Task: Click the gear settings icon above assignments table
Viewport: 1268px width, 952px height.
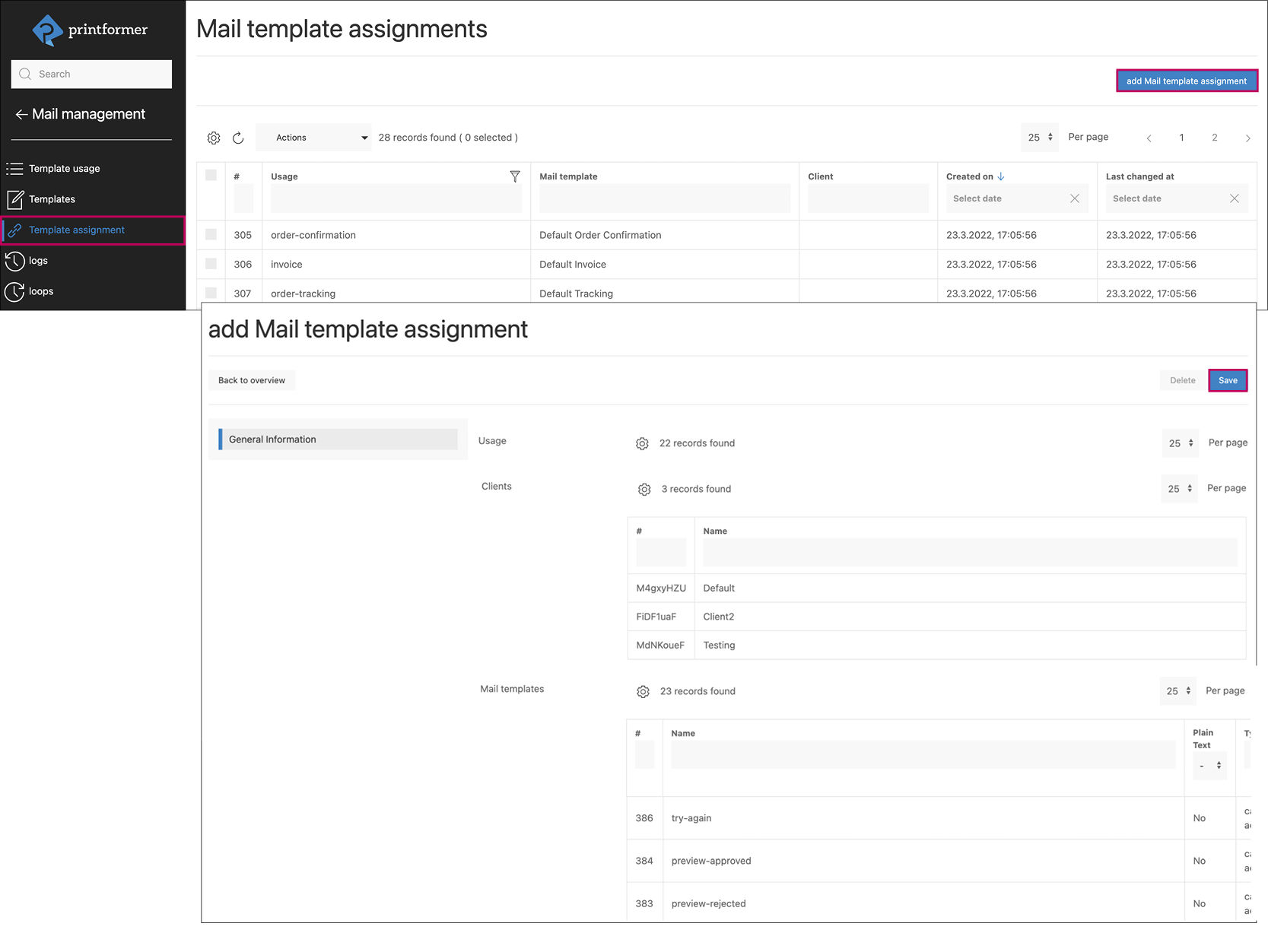Action: (x=214, y=138)
